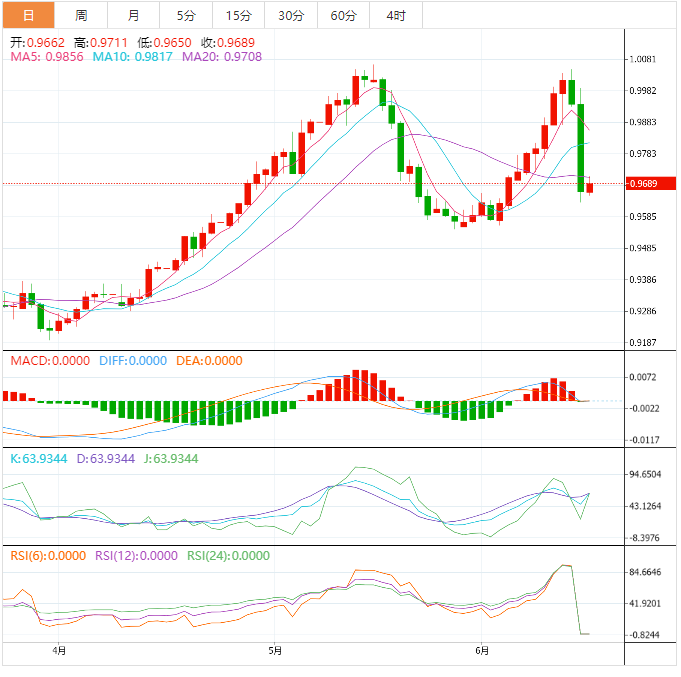
Task: Click the J:63.9344 KDJ label
Action: (x=171, y=459)
